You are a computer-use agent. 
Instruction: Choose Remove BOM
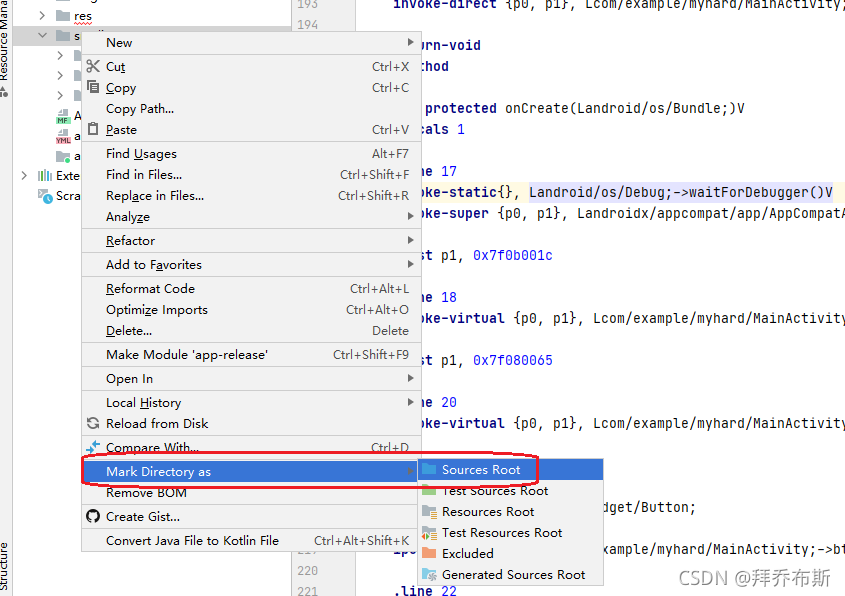click(251, 493)
